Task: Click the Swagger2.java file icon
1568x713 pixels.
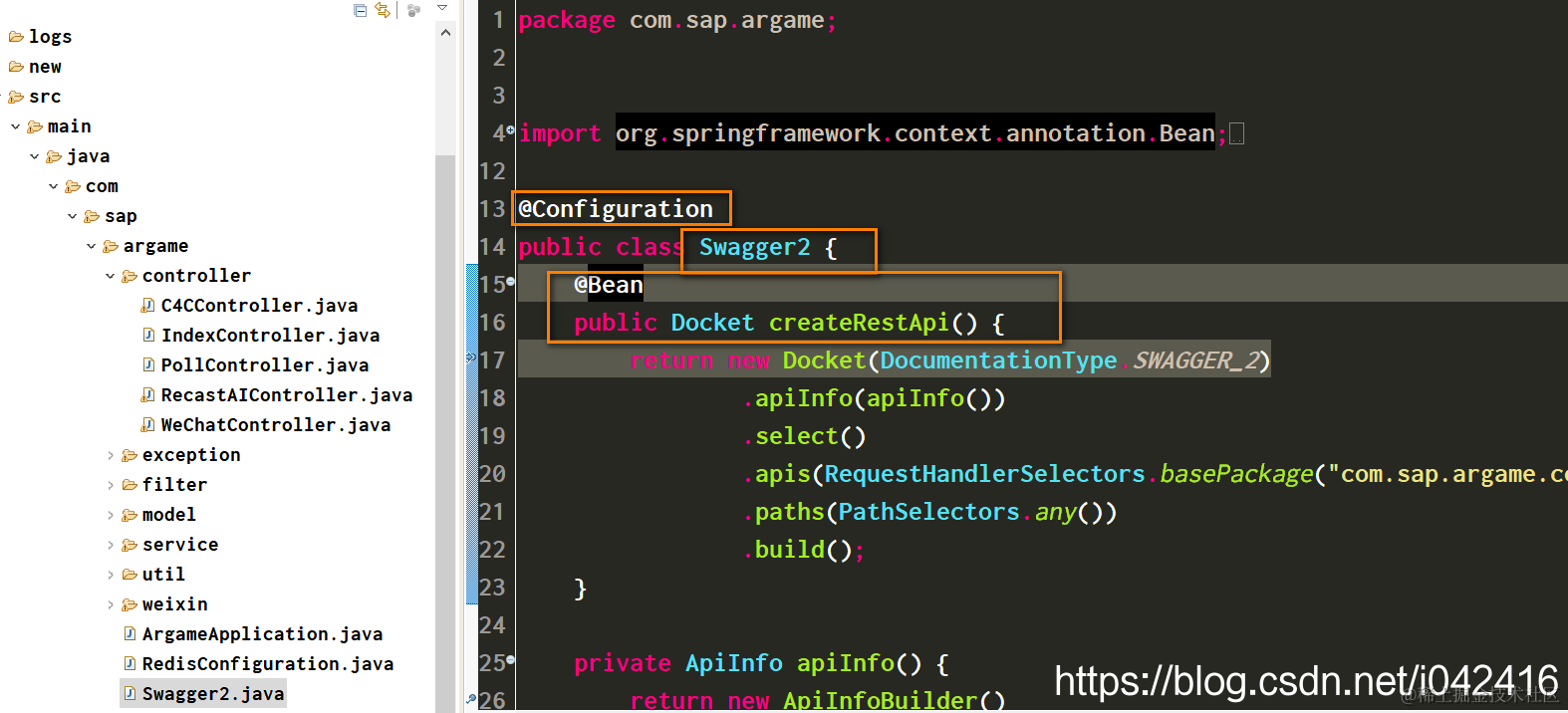Action: [130, 693]
